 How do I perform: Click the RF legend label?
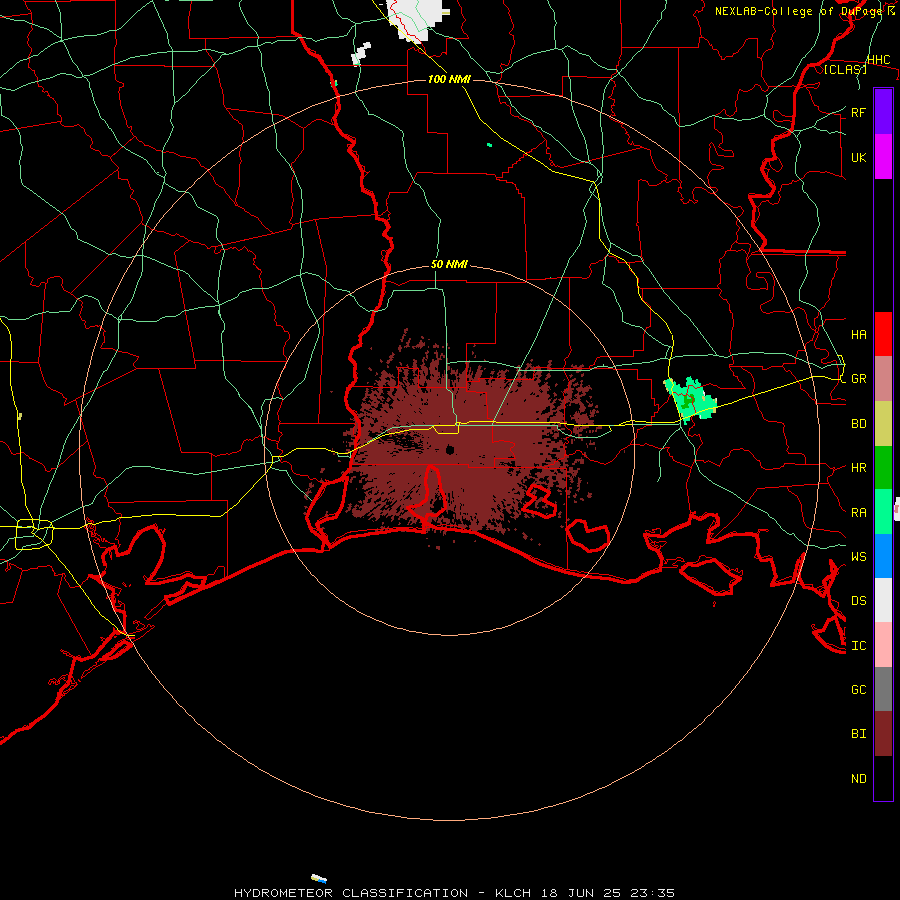(x=858, y=112)
